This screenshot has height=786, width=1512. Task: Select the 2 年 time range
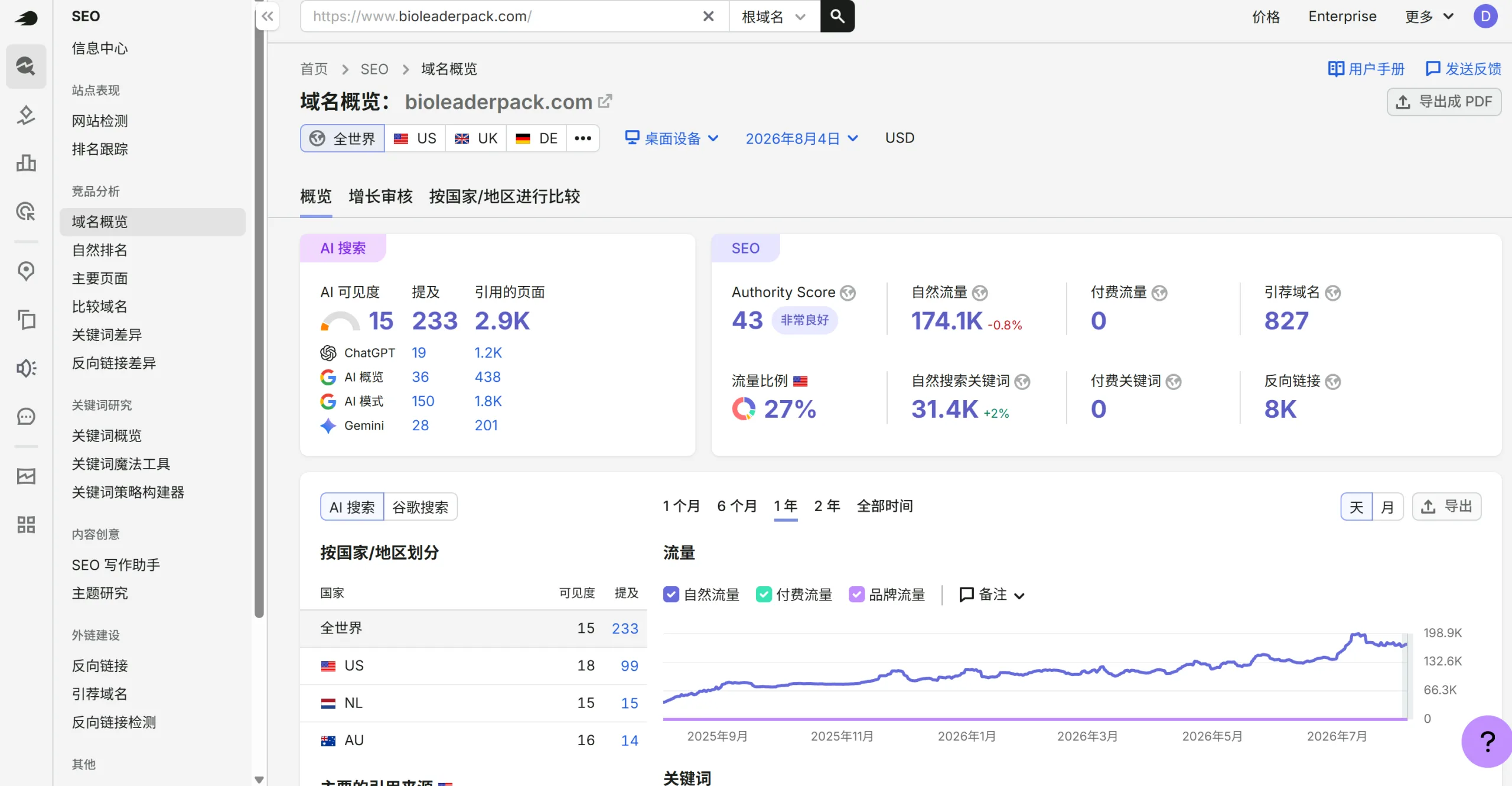[827, 506]
